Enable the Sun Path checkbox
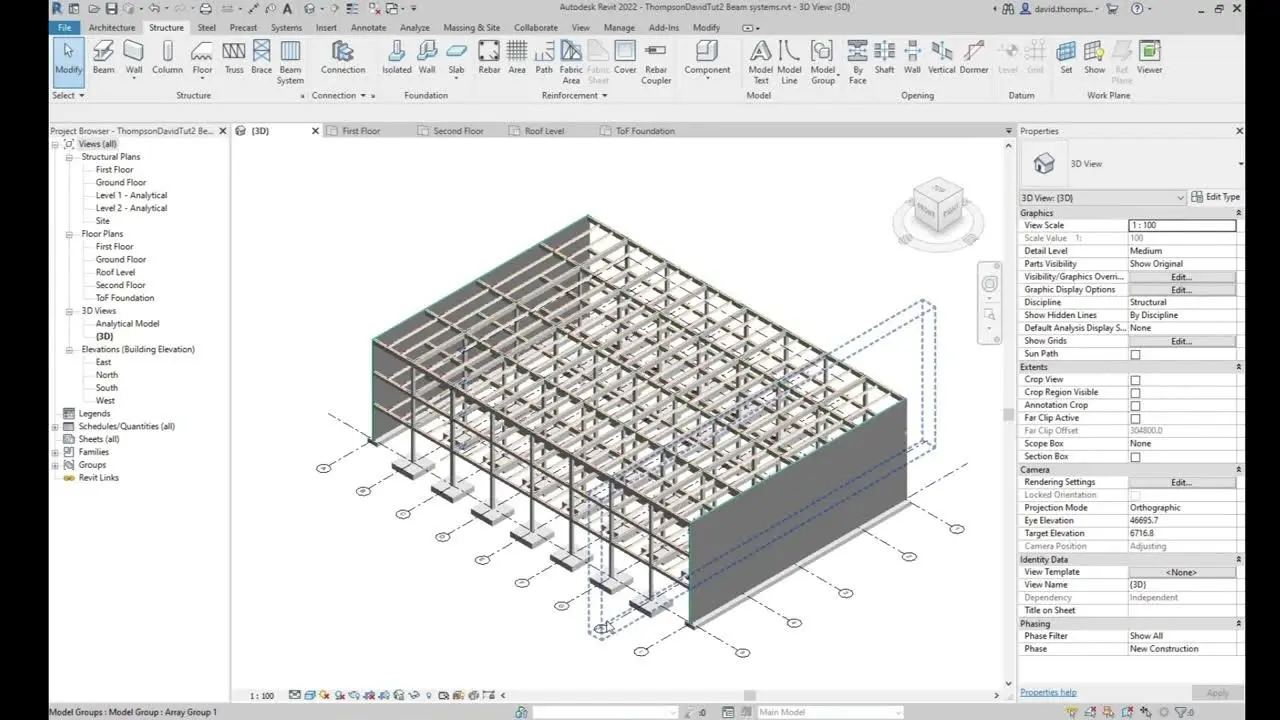This screenshot has height=720, width=1280. click(x=1135, y=354)
